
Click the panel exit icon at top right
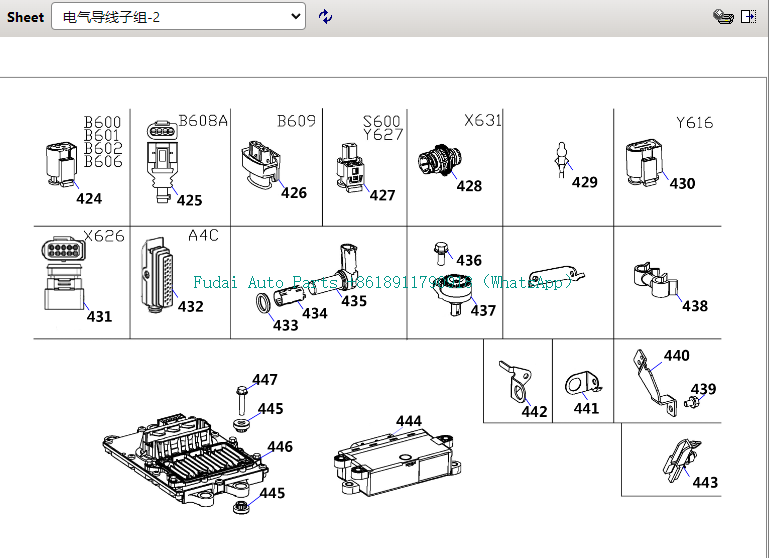pyautogui.click(x=748, y=17)
